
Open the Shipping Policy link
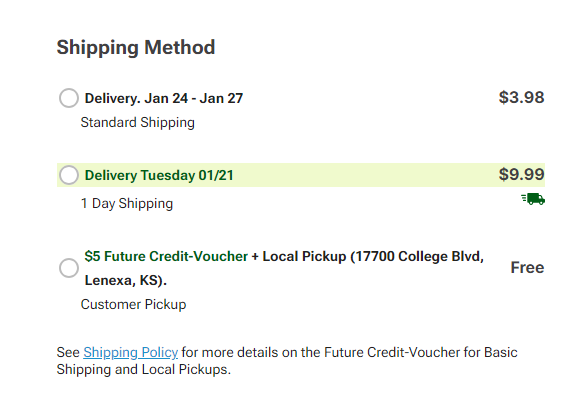(x=131, y=352)
